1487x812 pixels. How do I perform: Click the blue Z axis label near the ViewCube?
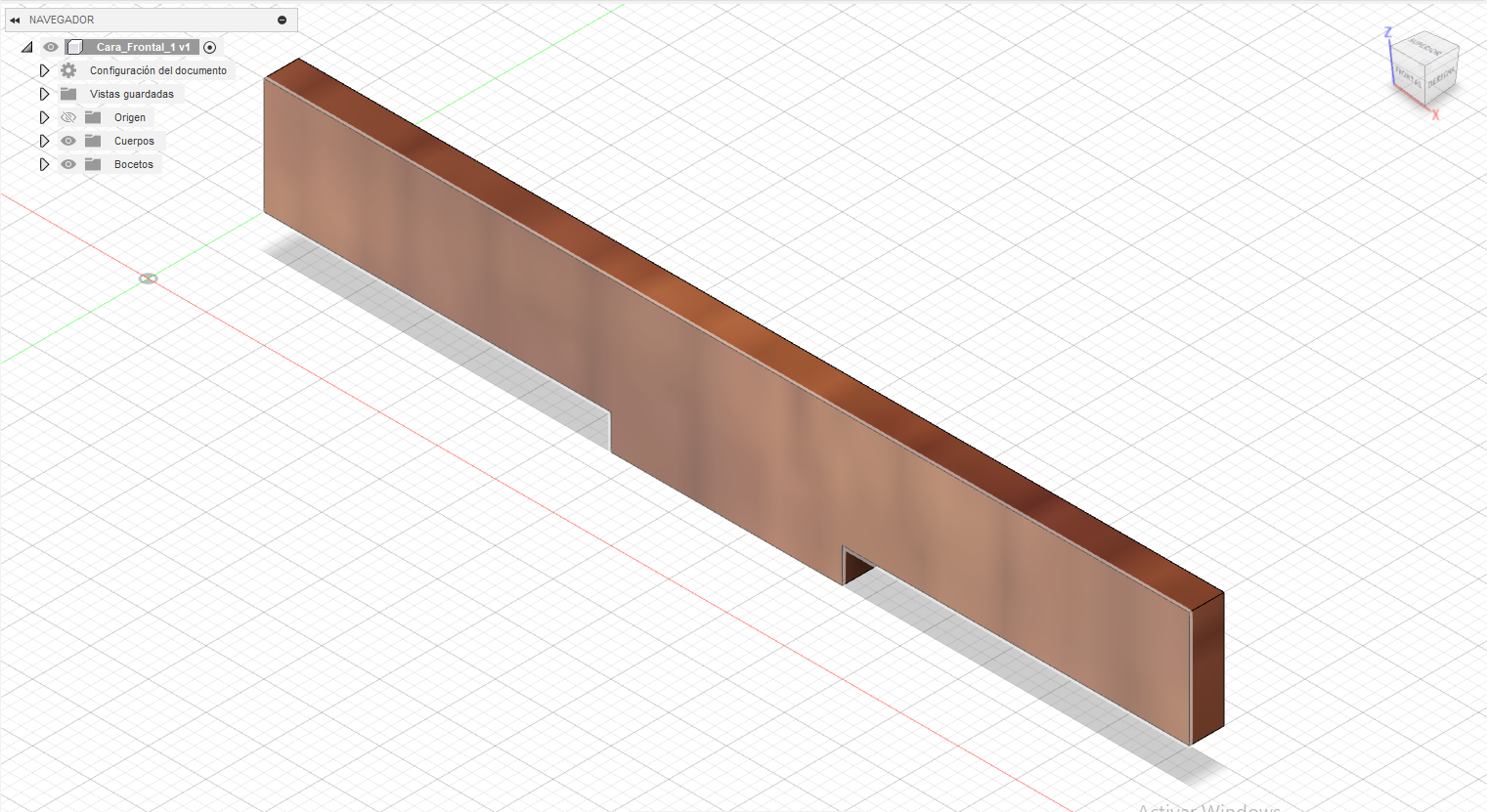[1387, 33]
